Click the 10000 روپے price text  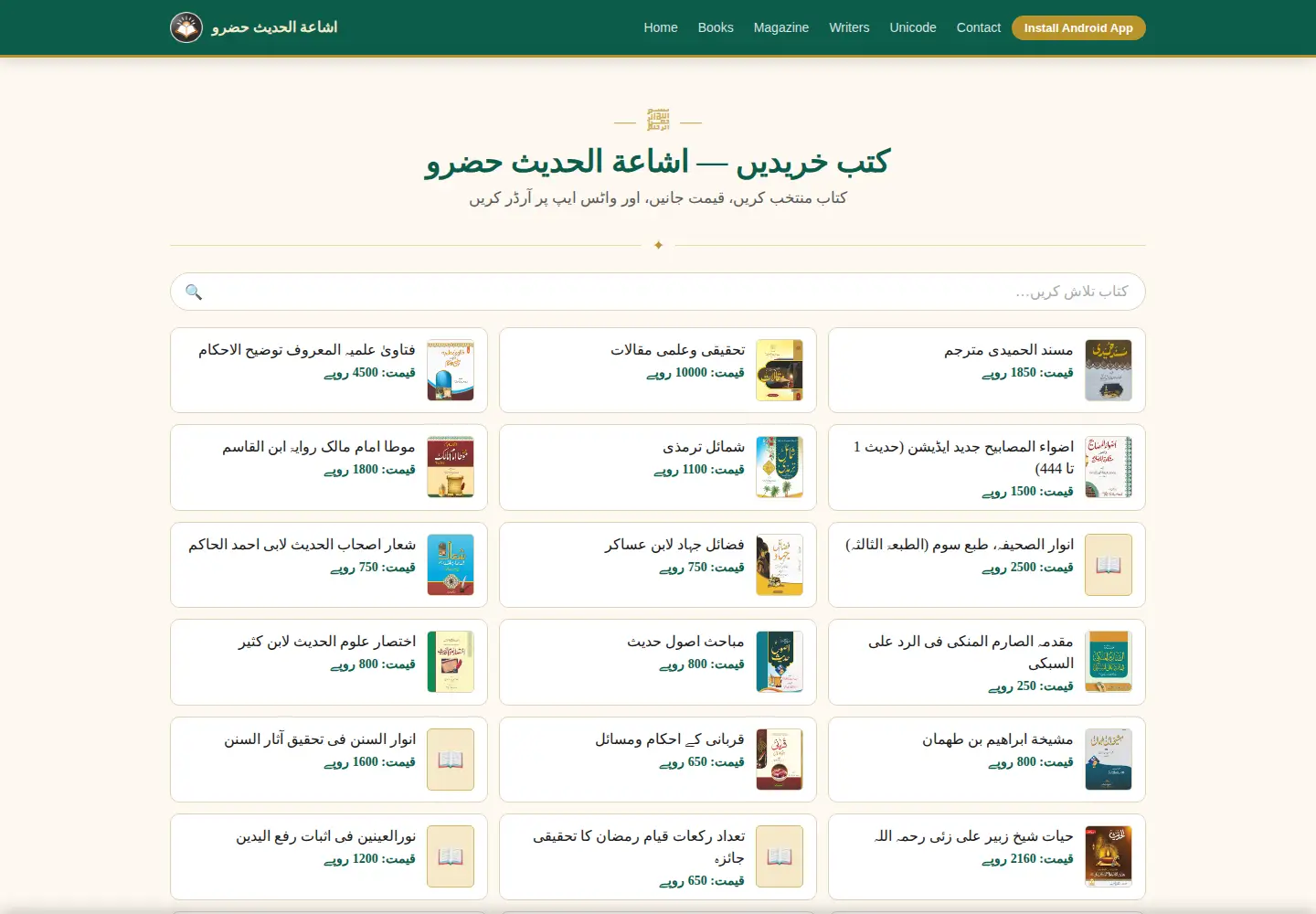695,373
